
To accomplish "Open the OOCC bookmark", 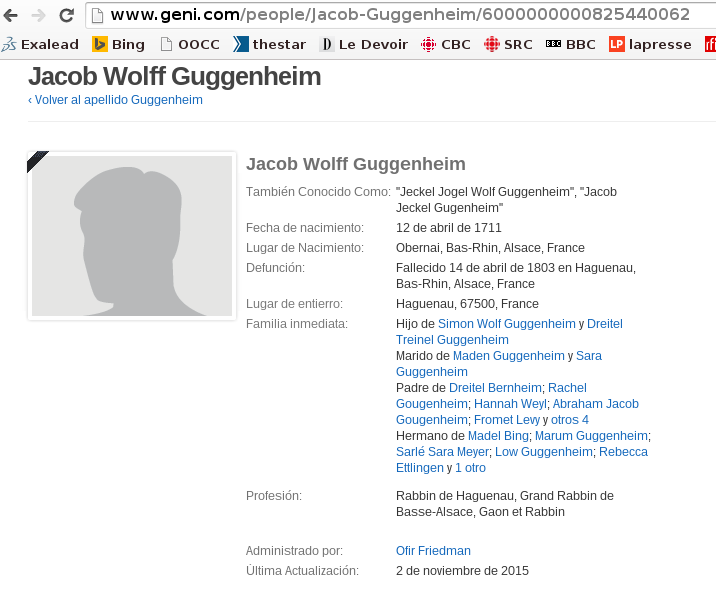I will click(189, 44).
